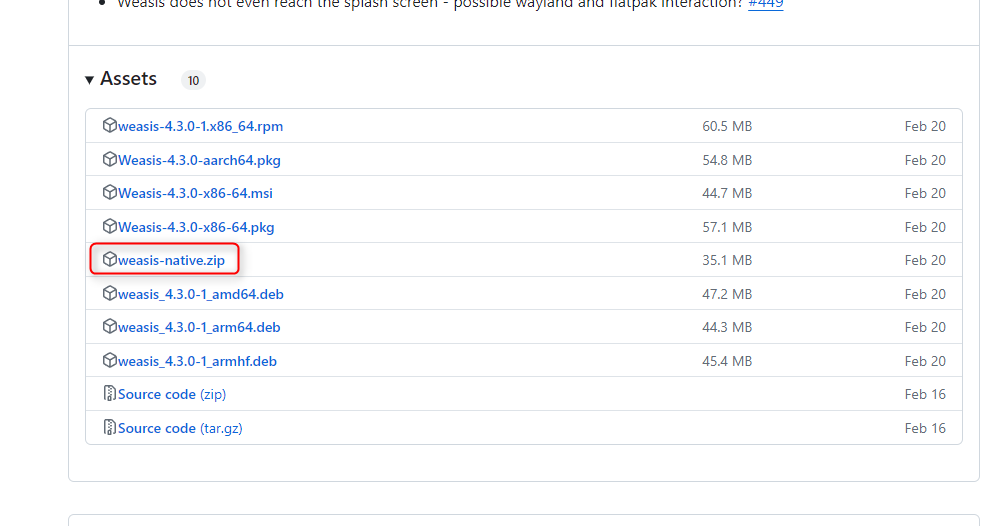
Task: Click Feb 20 date in the rpm row
Action: (925, 126)
